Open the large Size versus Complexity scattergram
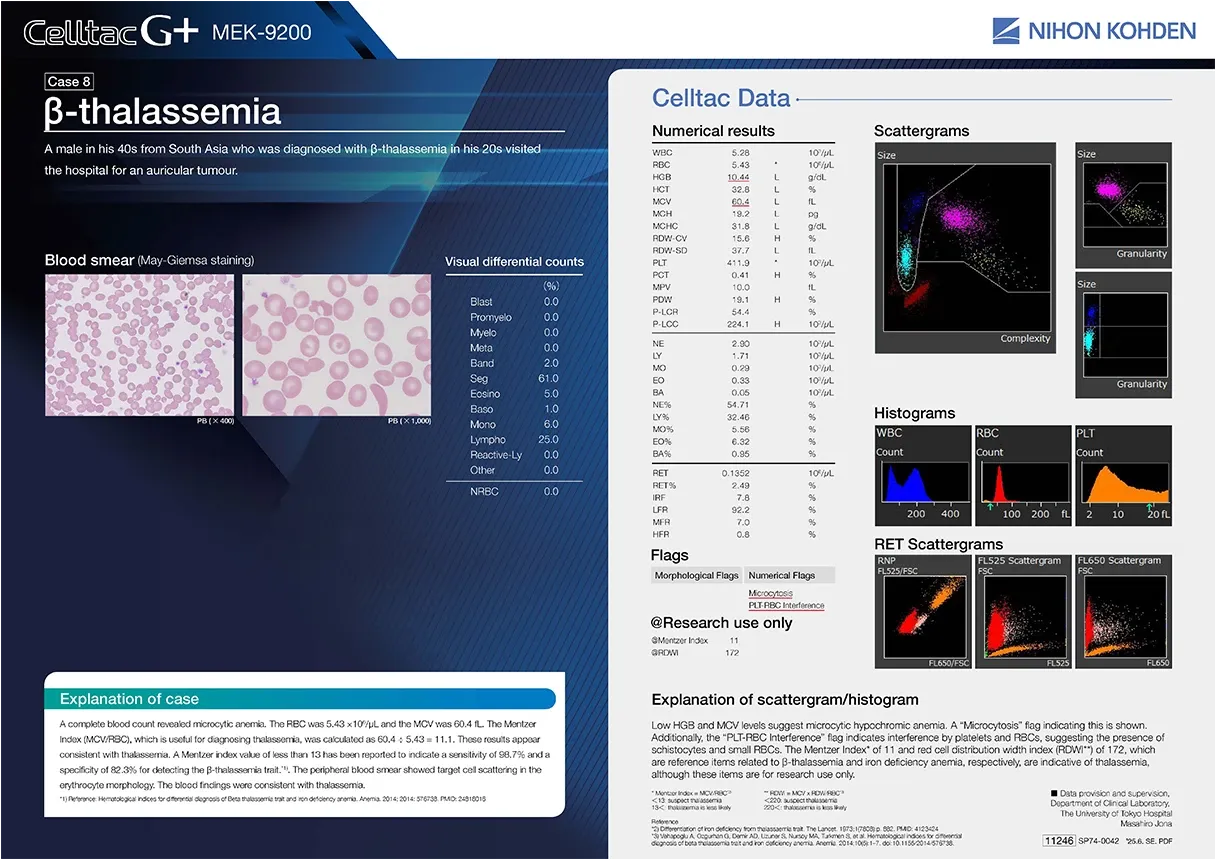This screenshot has height=860, width=1216. (965, 248)
